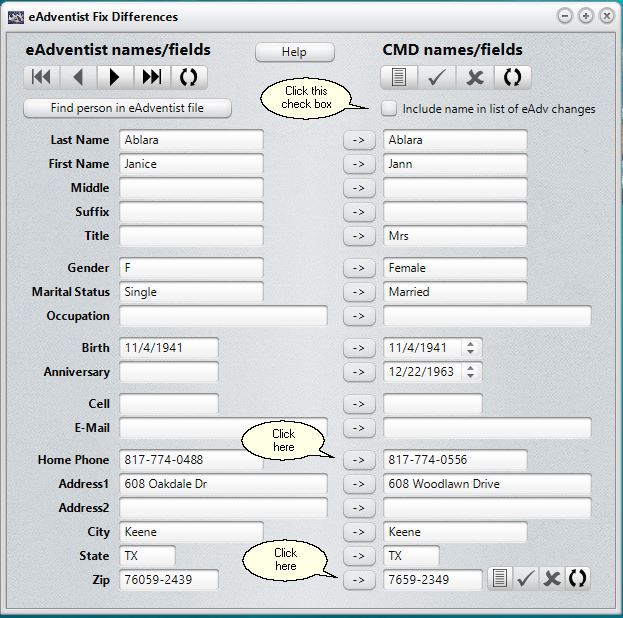623x618 pixels.
Task: Click the bottom checkmark icon beside Zip
Action: tap(526, 578)
